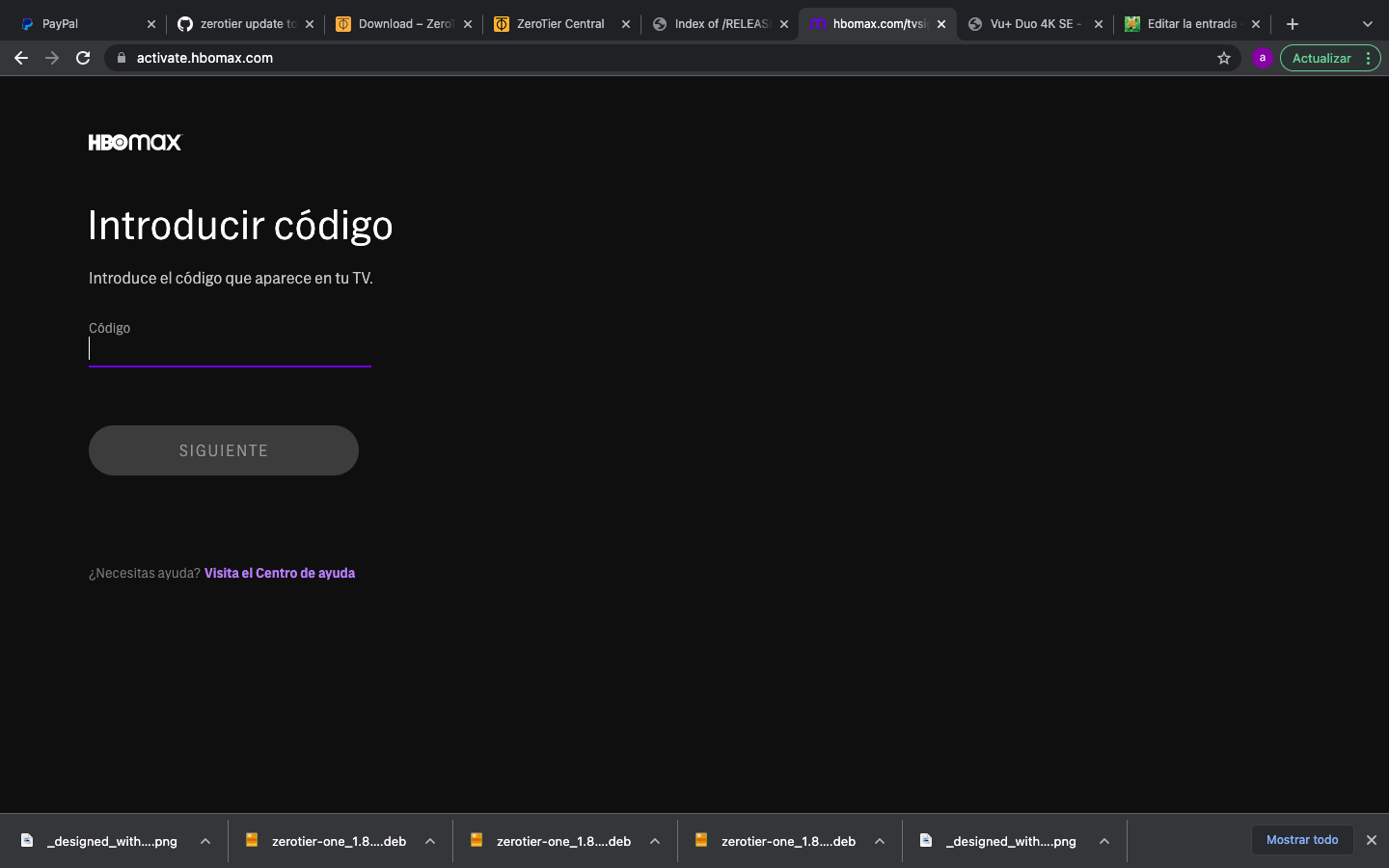Expand options for first _designed_with png download
This screenshot has width=1389, height=868.
205,841
